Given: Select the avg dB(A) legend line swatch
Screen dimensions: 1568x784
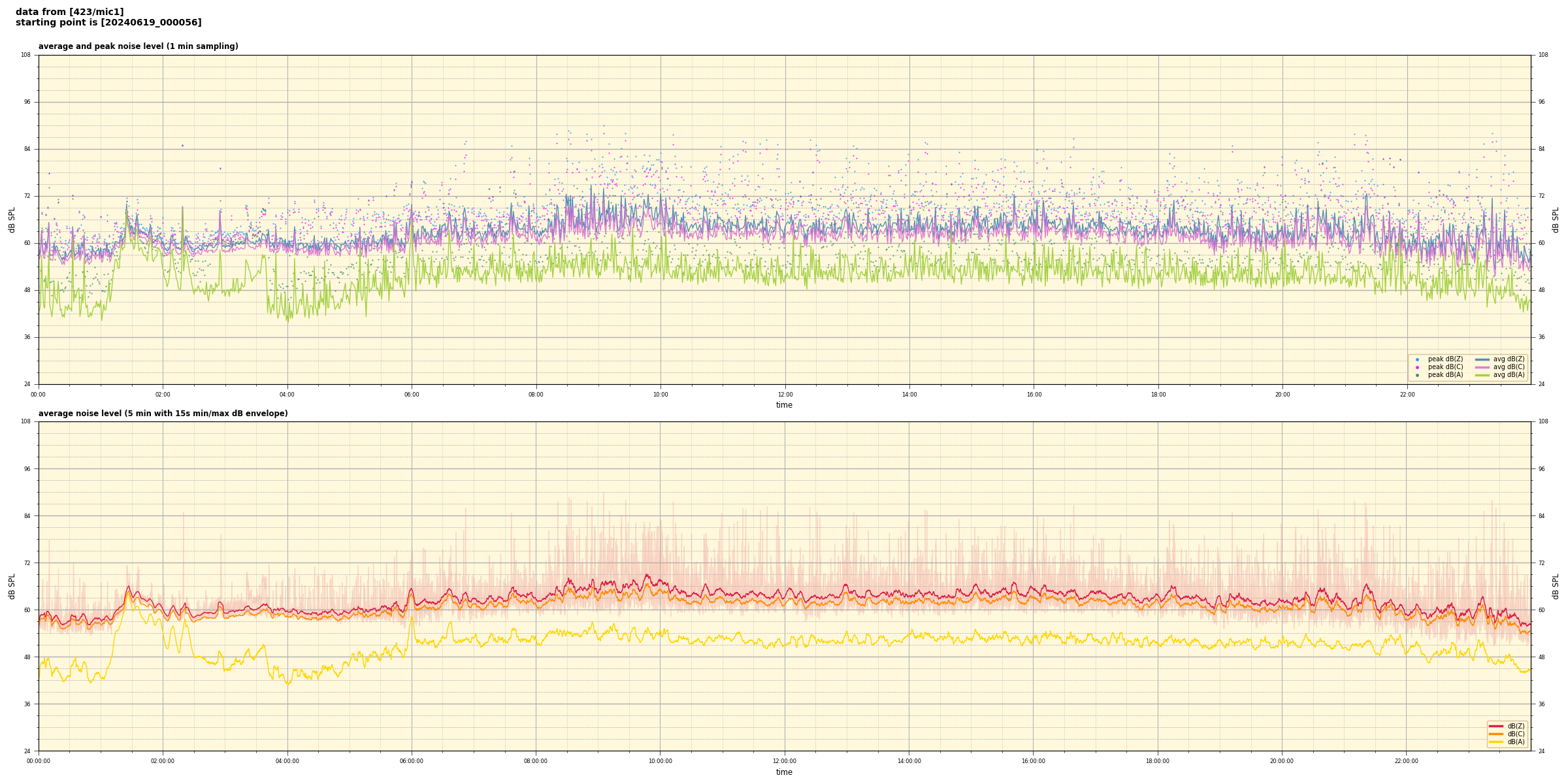Looking at the screenshot, I should pos(1482,375).
